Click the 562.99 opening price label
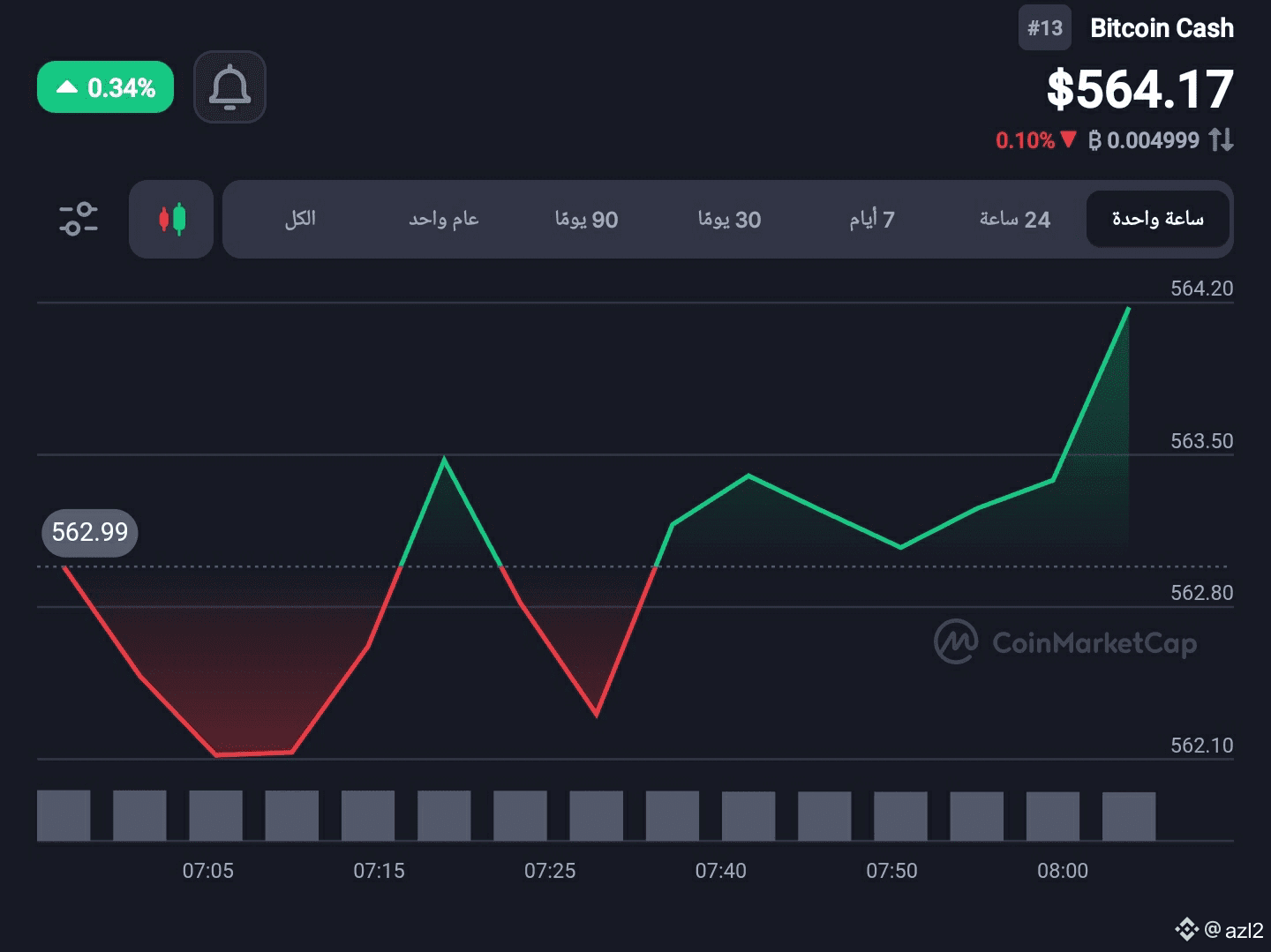 coord(89,532)
